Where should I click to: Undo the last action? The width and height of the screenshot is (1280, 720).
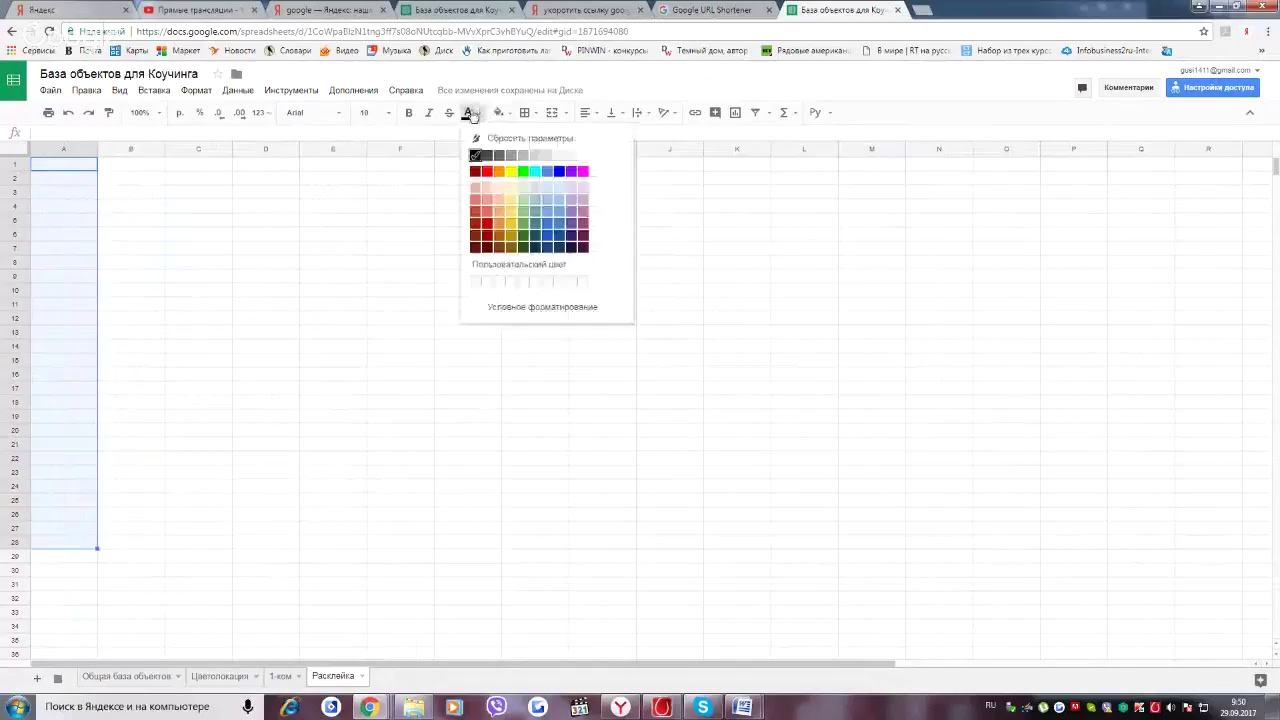tap(68, 113)
